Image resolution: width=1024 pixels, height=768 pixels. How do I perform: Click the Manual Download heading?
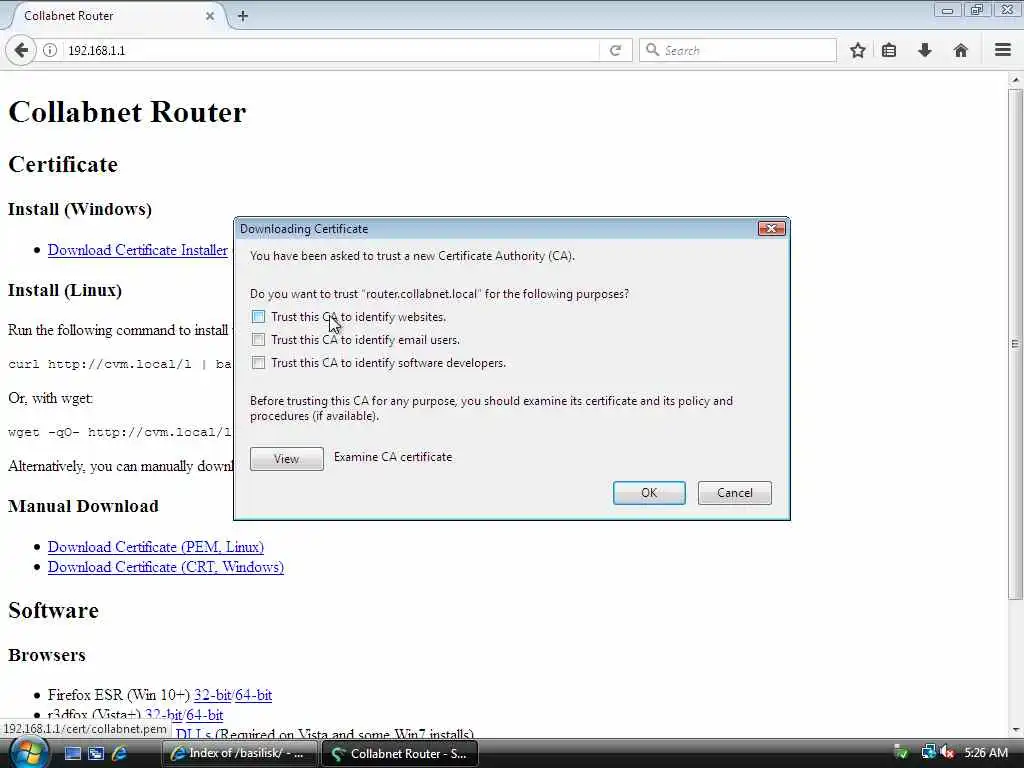coord(84,506)
